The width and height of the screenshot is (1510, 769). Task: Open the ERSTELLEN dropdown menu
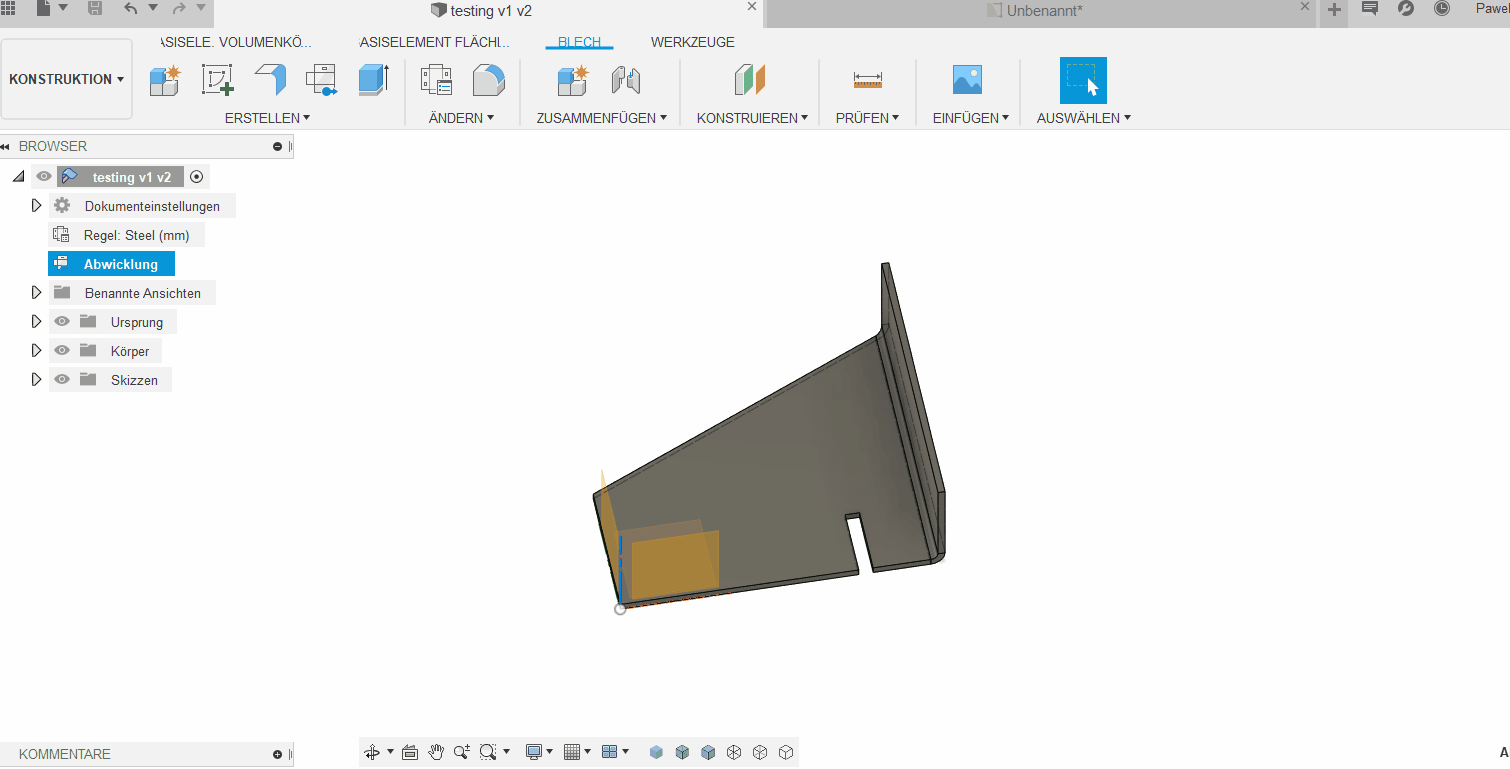coord(267,117)
